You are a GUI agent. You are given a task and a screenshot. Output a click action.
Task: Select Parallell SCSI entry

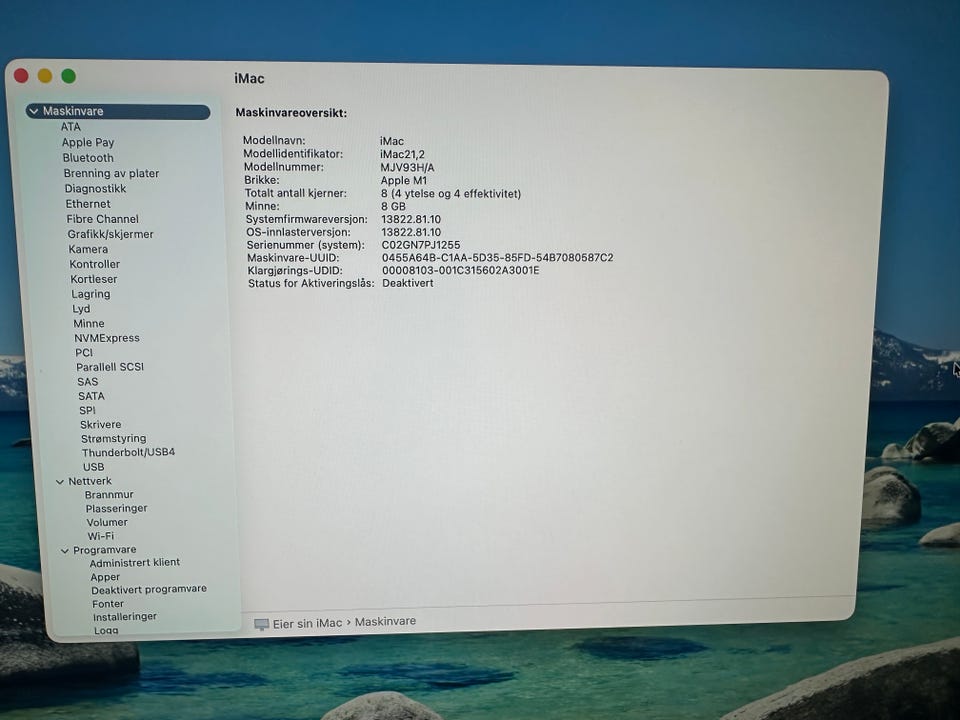110,367
